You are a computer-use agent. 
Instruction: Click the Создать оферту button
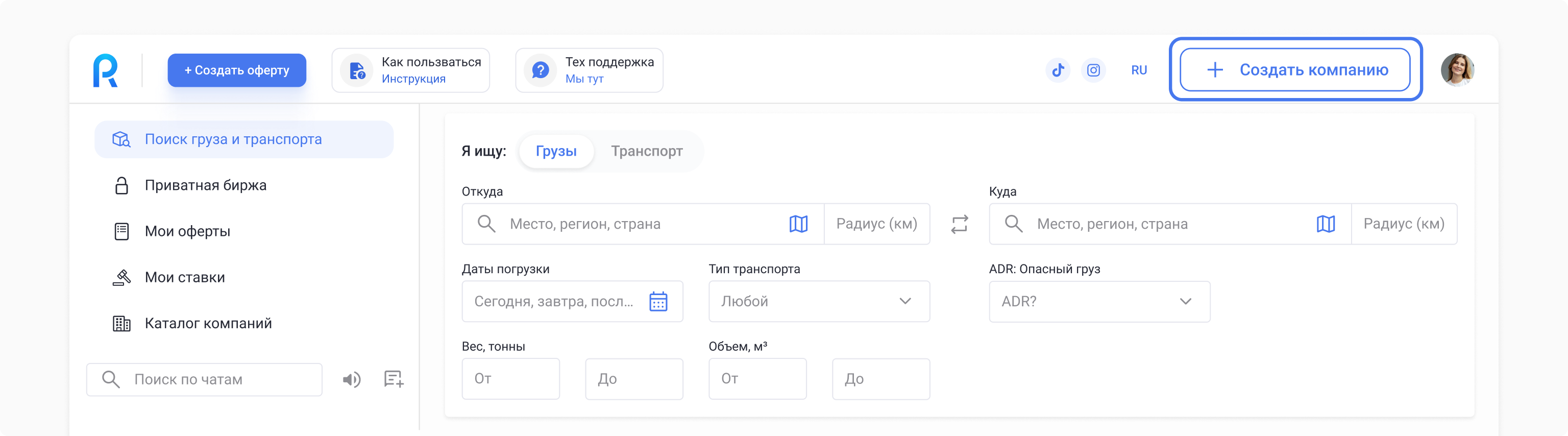237,70
